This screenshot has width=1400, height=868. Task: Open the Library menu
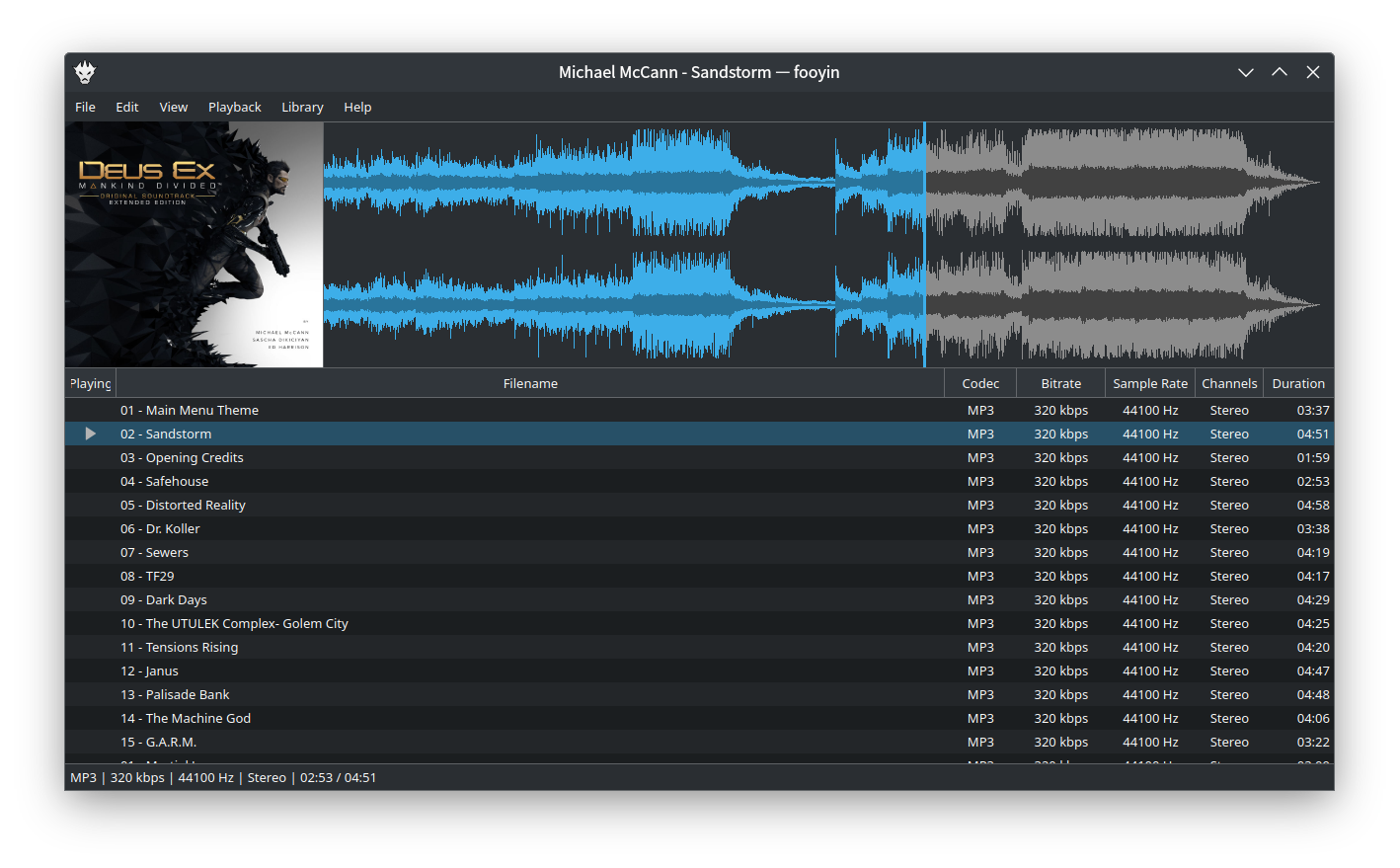coord(302,107)
